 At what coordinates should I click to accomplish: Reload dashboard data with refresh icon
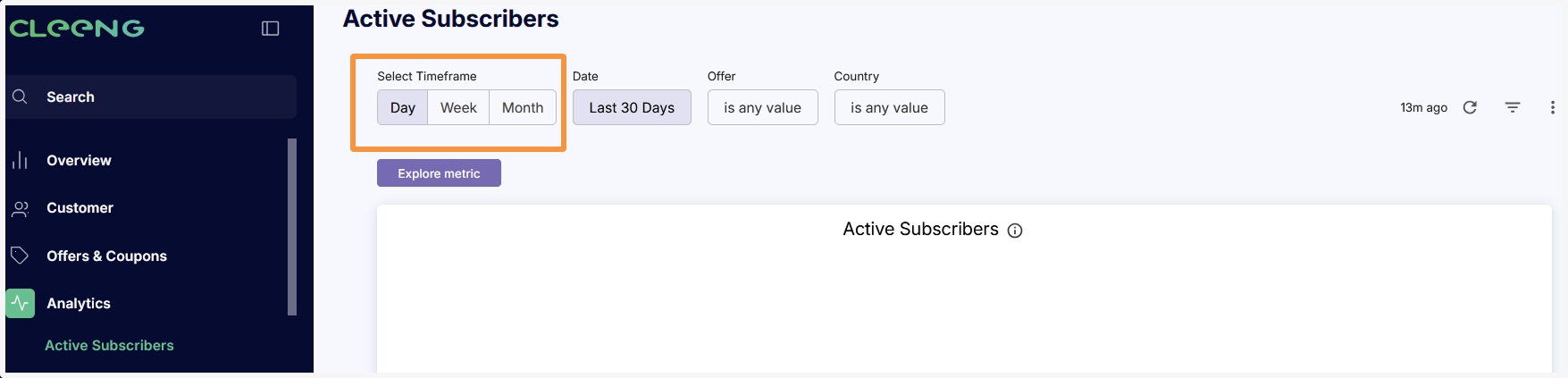pos(1470,107)
